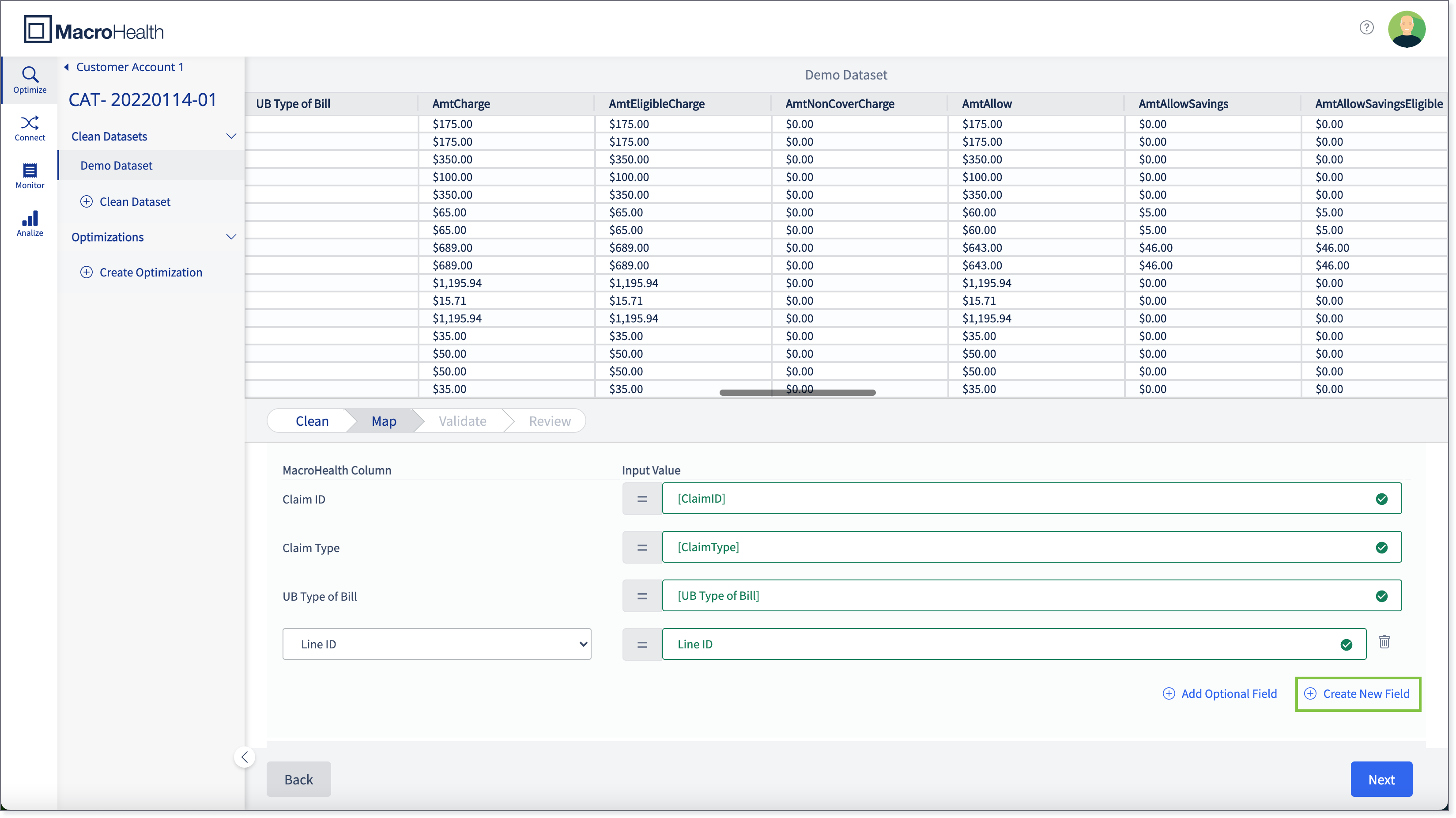Switch to the Validate step tab

pos(462,421)
